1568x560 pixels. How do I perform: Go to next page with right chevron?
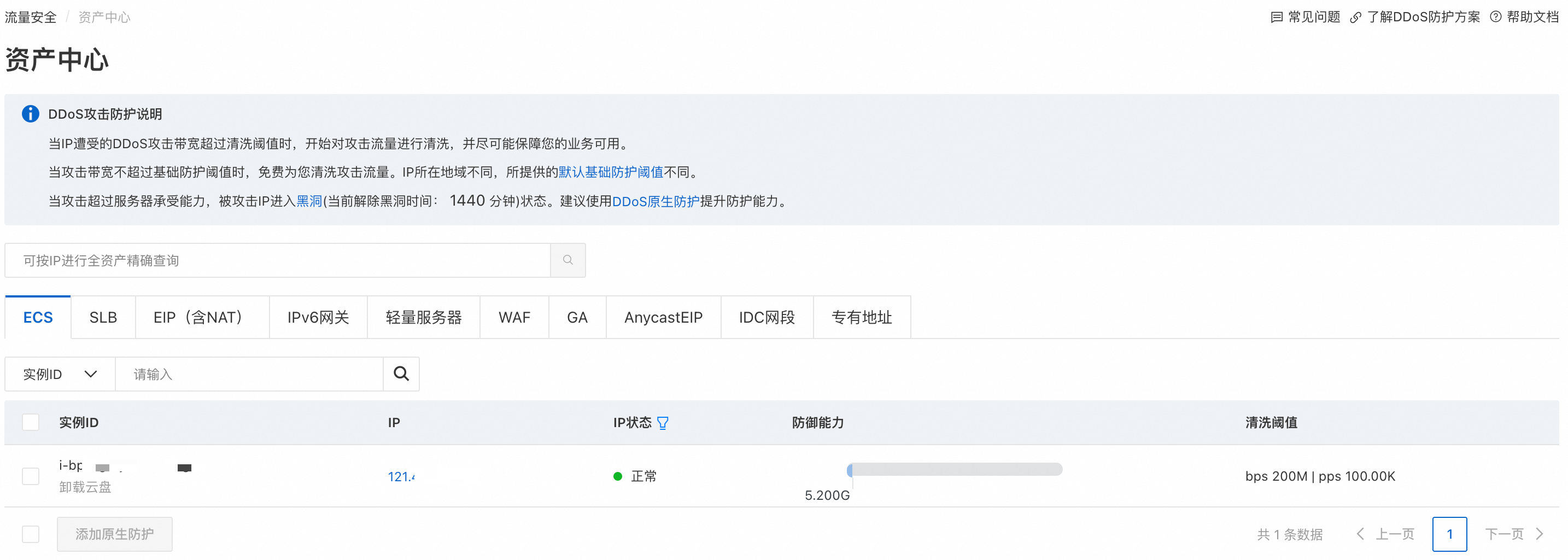[x=1540, y=534]
